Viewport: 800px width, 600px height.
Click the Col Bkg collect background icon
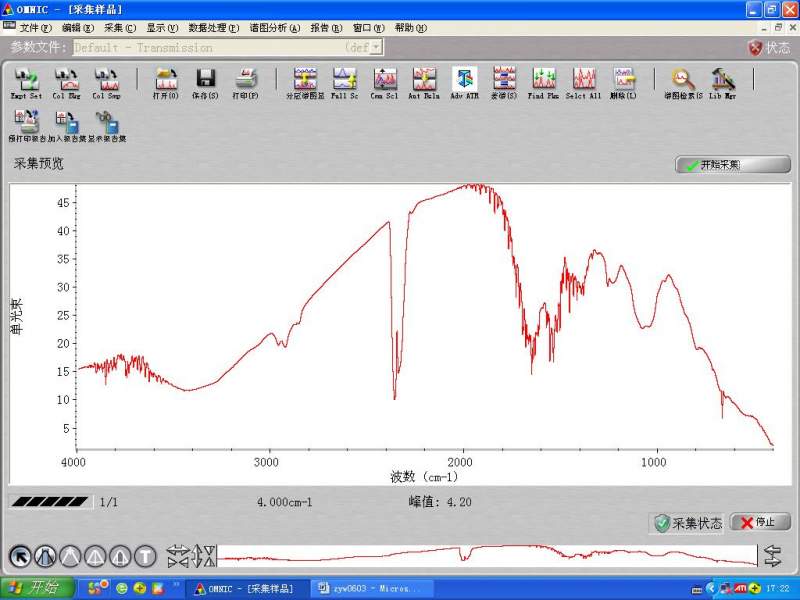(x=66, y=83)
